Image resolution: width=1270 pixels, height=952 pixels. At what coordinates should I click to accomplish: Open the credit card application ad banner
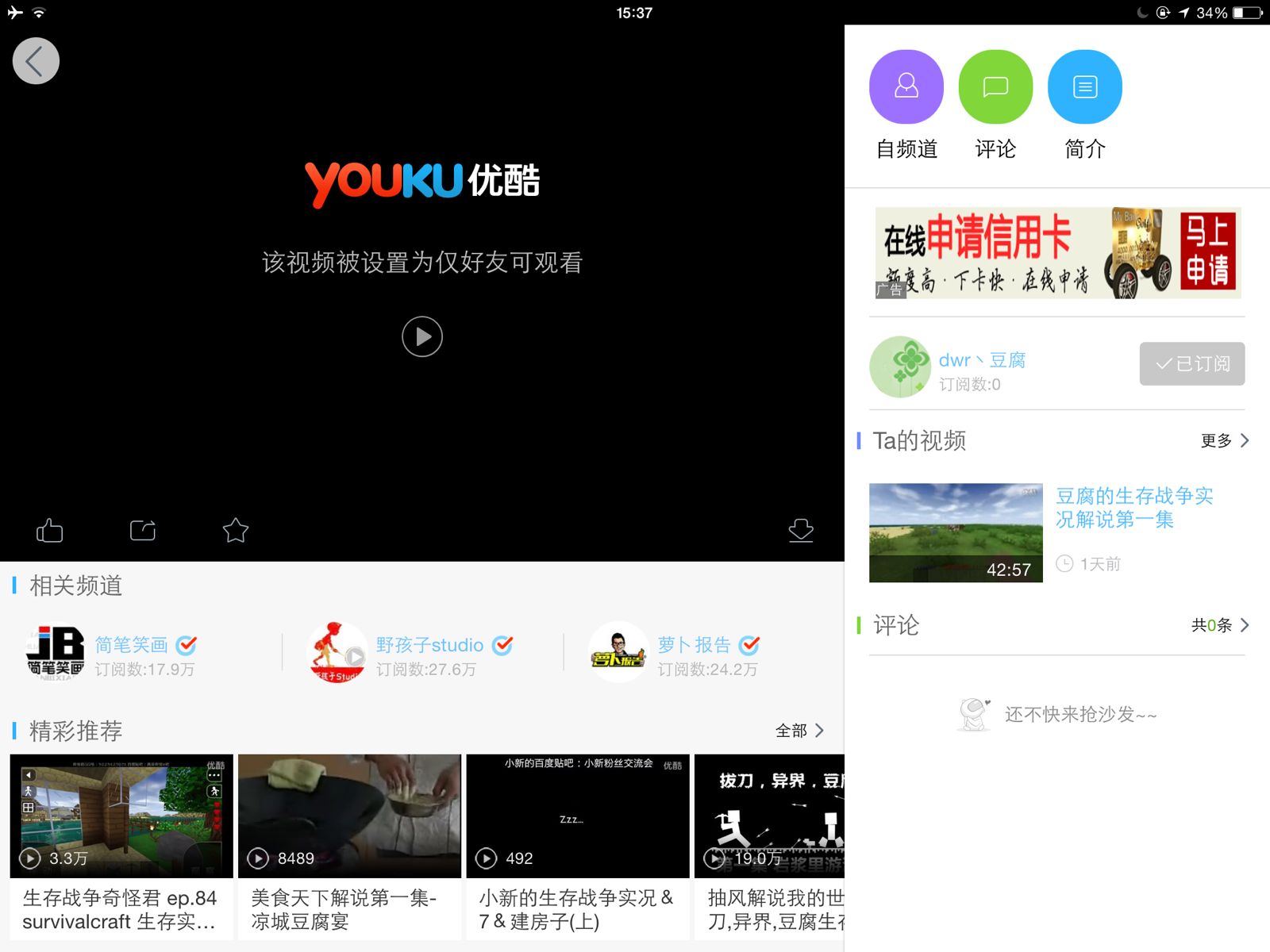(x=1058, y=253)
